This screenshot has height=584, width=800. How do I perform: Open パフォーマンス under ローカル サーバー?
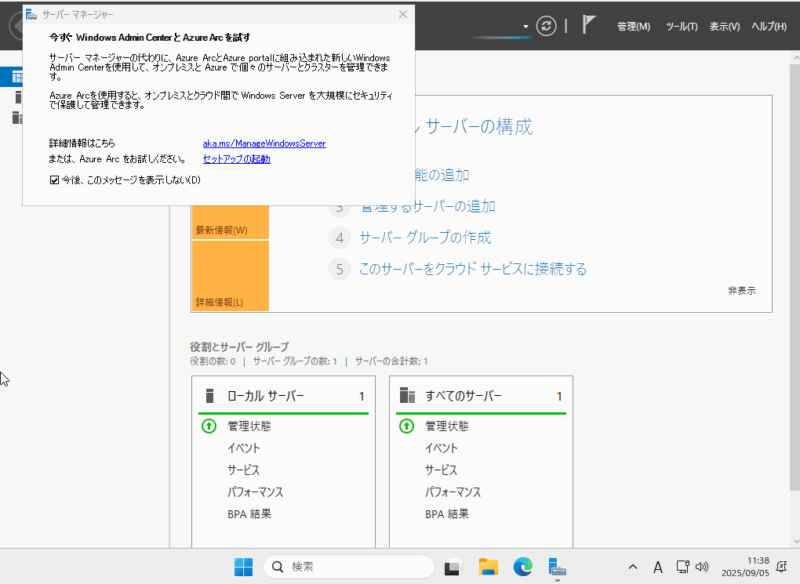click(255, 492)
